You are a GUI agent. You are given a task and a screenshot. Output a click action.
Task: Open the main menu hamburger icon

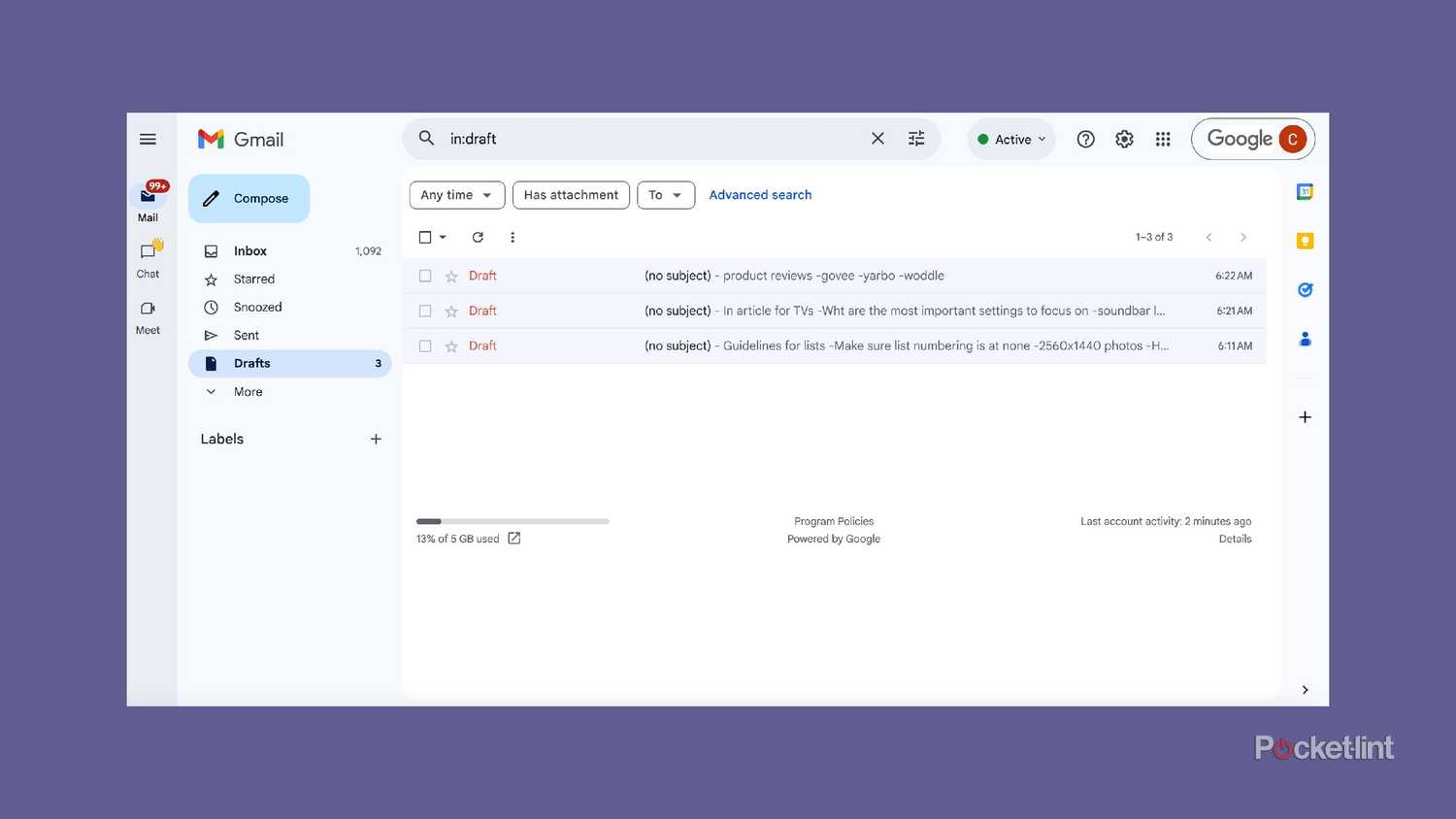148,140
